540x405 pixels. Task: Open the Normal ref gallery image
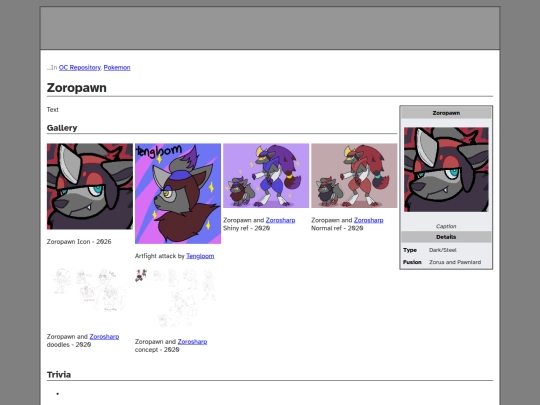tap(354, 176)
